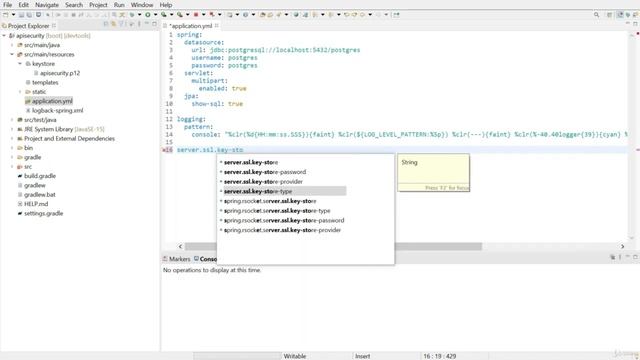The width and height of the screenshot is (640, 360).
Task: Click the magnifier Search icon at the toolbar's right end
Action: point(596,15)
